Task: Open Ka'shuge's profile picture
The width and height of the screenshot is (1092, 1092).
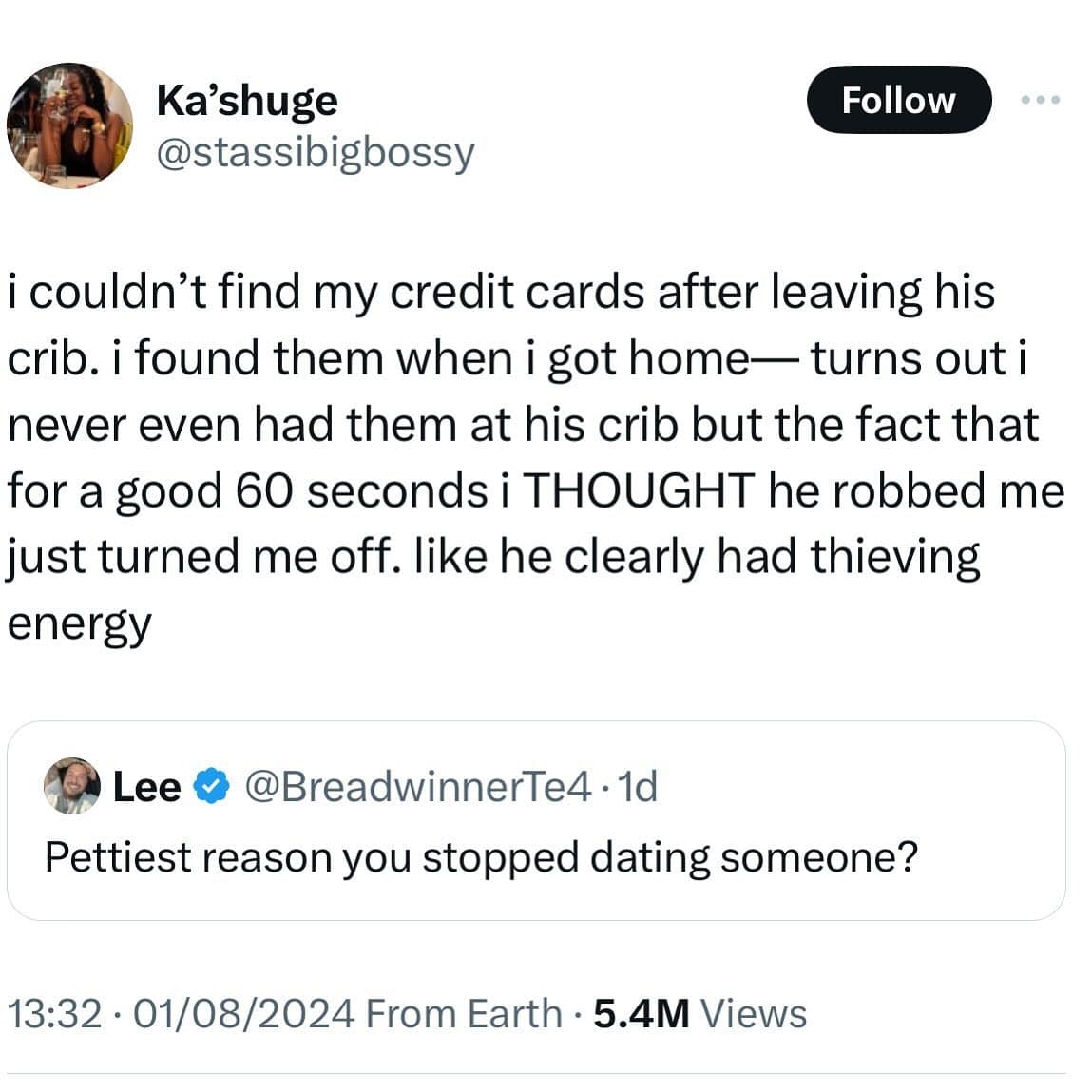Action: (x=69, y=125)
